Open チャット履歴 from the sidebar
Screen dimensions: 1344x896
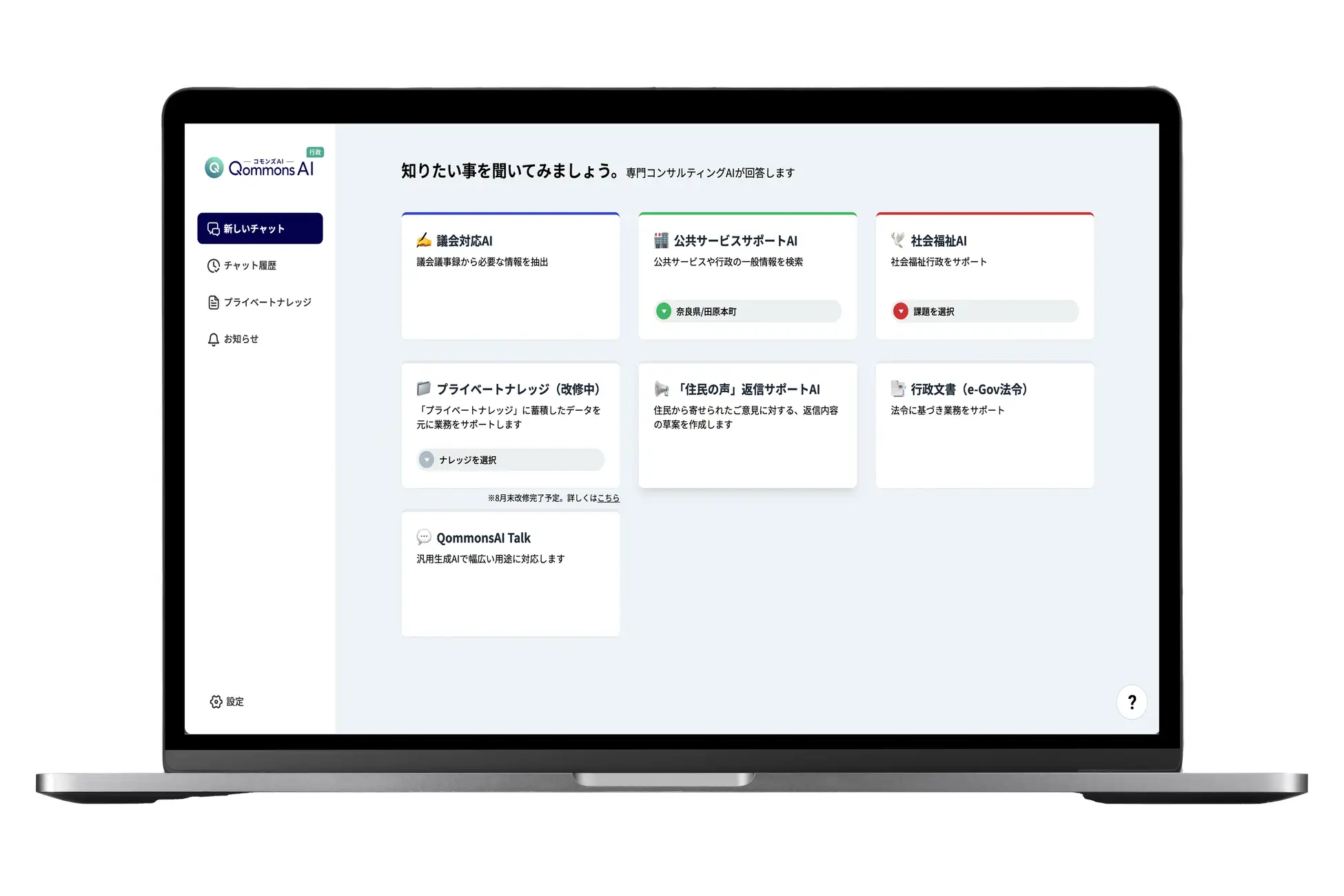pos(250,265)
